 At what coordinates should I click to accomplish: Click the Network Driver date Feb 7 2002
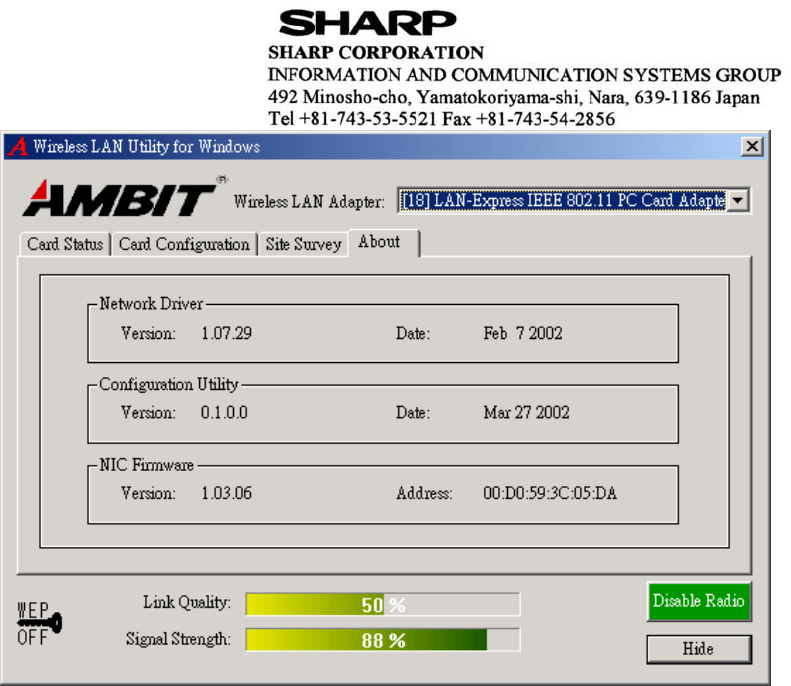tap(523, 333)
